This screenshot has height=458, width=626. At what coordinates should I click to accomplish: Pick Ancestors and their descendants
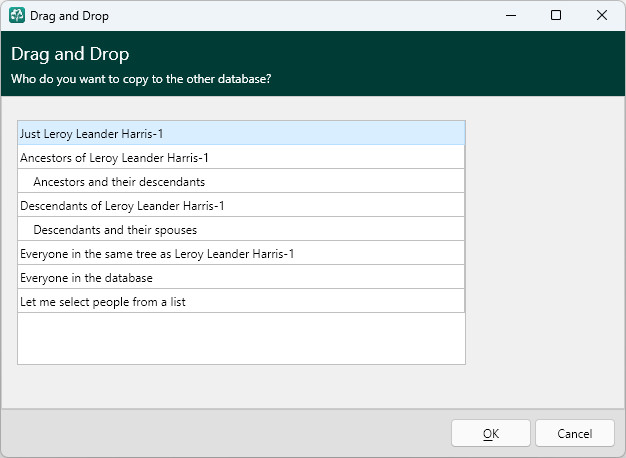coord(241,181)
